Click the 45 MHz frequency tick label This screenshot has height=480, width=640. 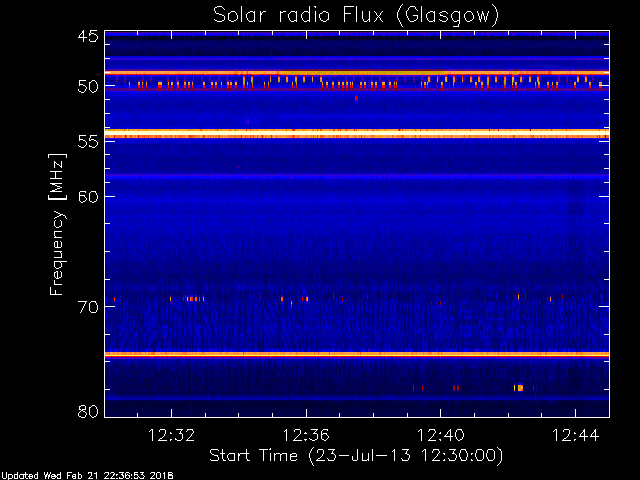87,37
